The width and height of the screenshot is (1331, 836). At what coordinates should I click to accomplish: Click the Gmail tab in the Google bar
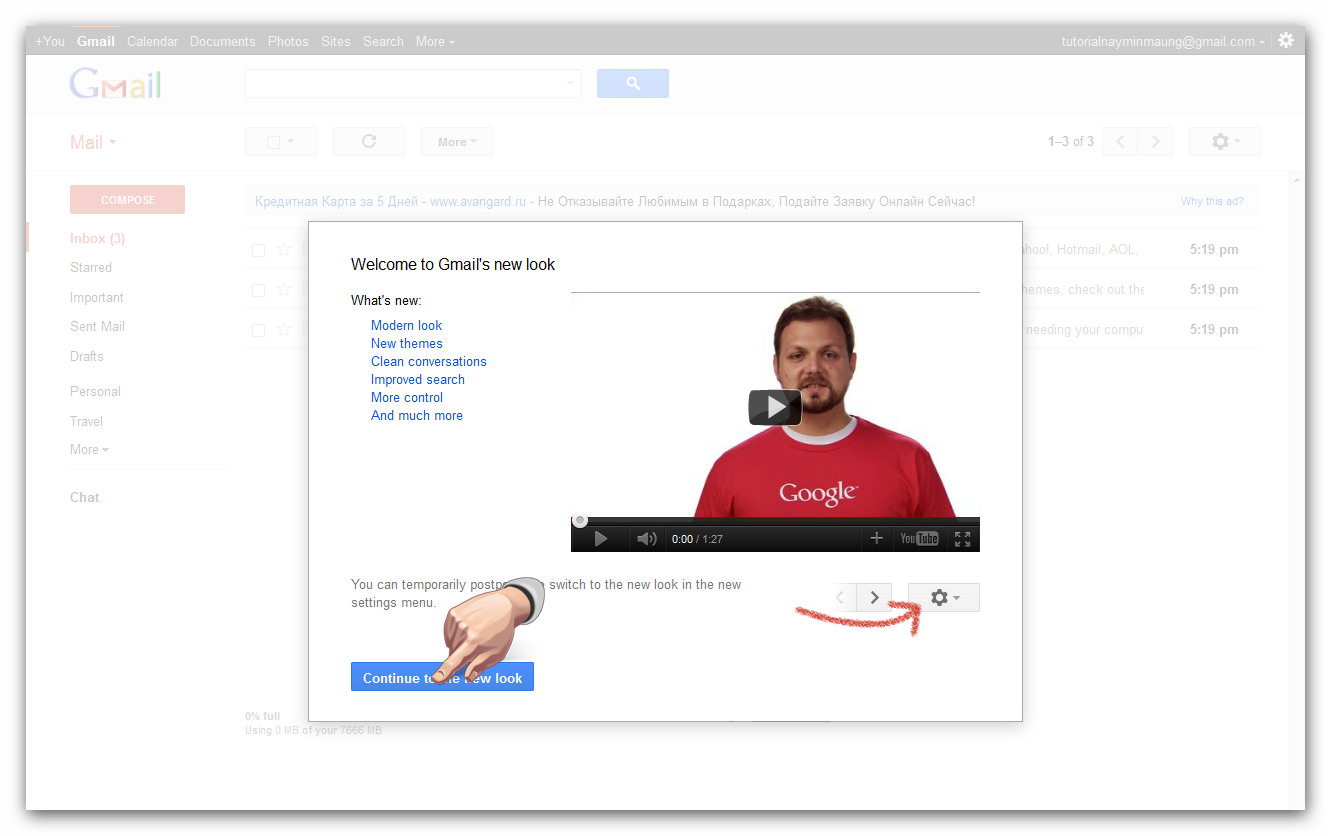click(x=96, y=41)
